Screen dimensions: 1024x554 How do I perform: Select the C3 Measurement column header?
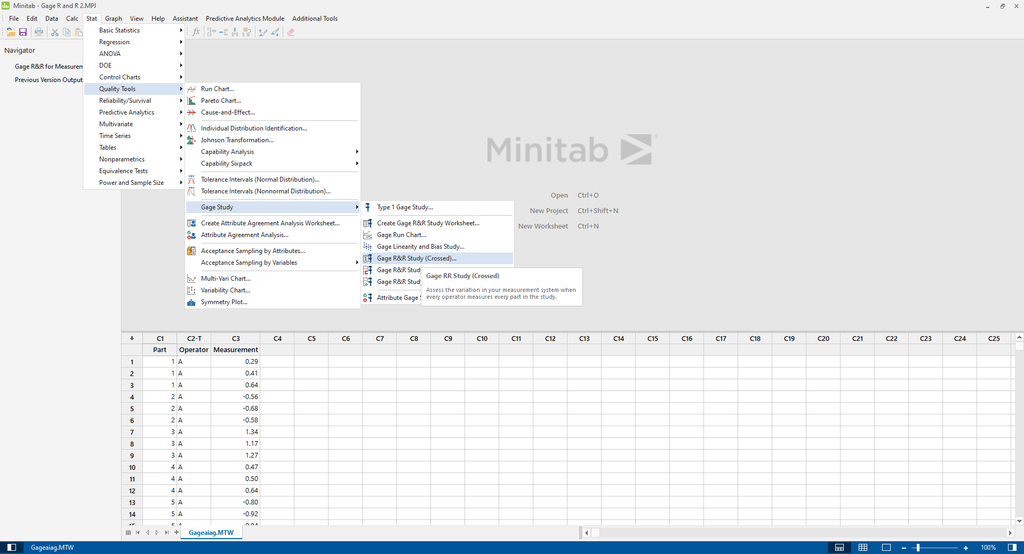(x=236, y=338)
